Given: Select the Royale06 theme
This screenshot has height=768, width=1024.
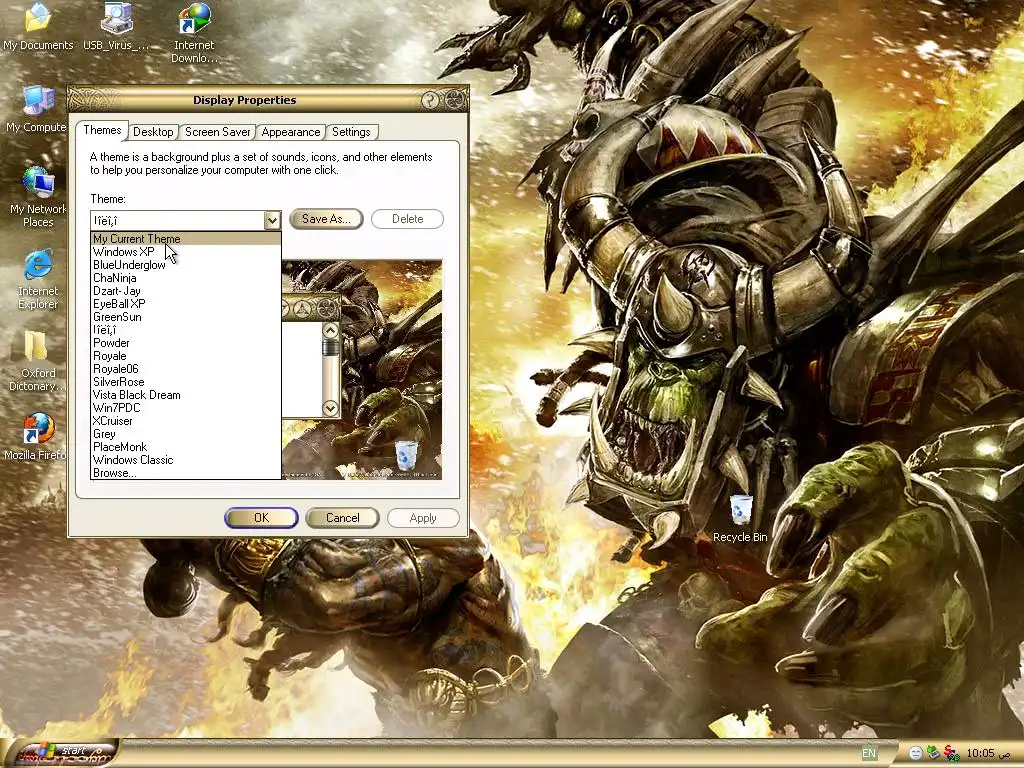Looking at the screenshot, I should click(185, 369).
